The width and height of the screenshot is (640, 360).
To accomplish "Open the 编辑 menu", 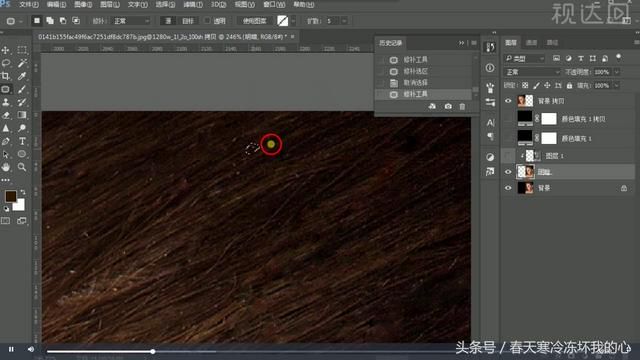I will point(56,4).
